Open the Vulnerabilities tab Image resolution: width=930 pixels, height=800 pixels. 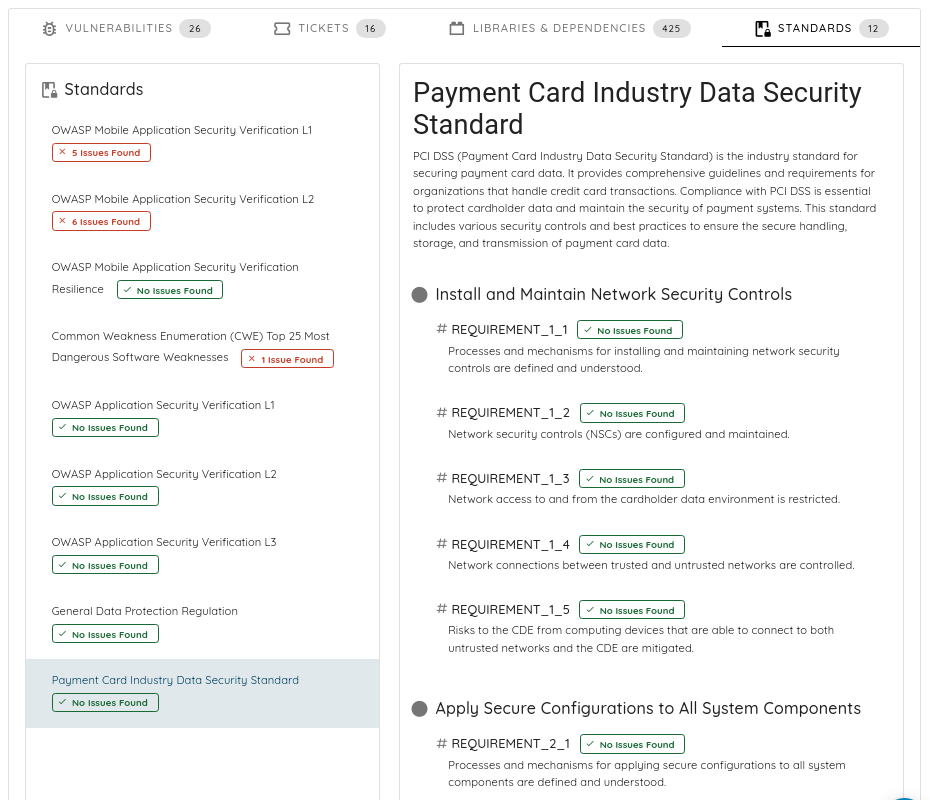[126, 28]
